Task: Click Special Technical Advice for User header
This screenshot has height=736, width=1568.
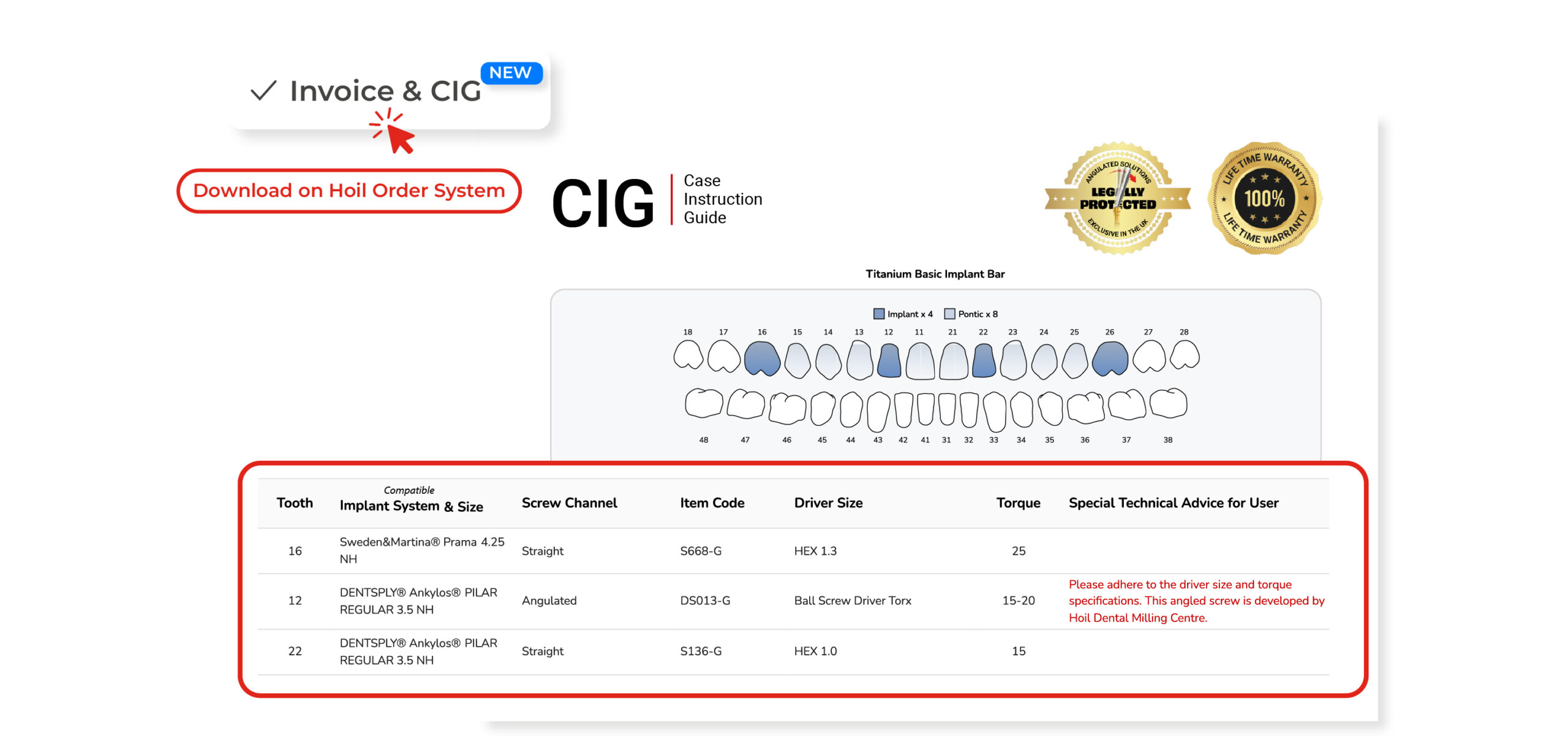Action: 1174,503
